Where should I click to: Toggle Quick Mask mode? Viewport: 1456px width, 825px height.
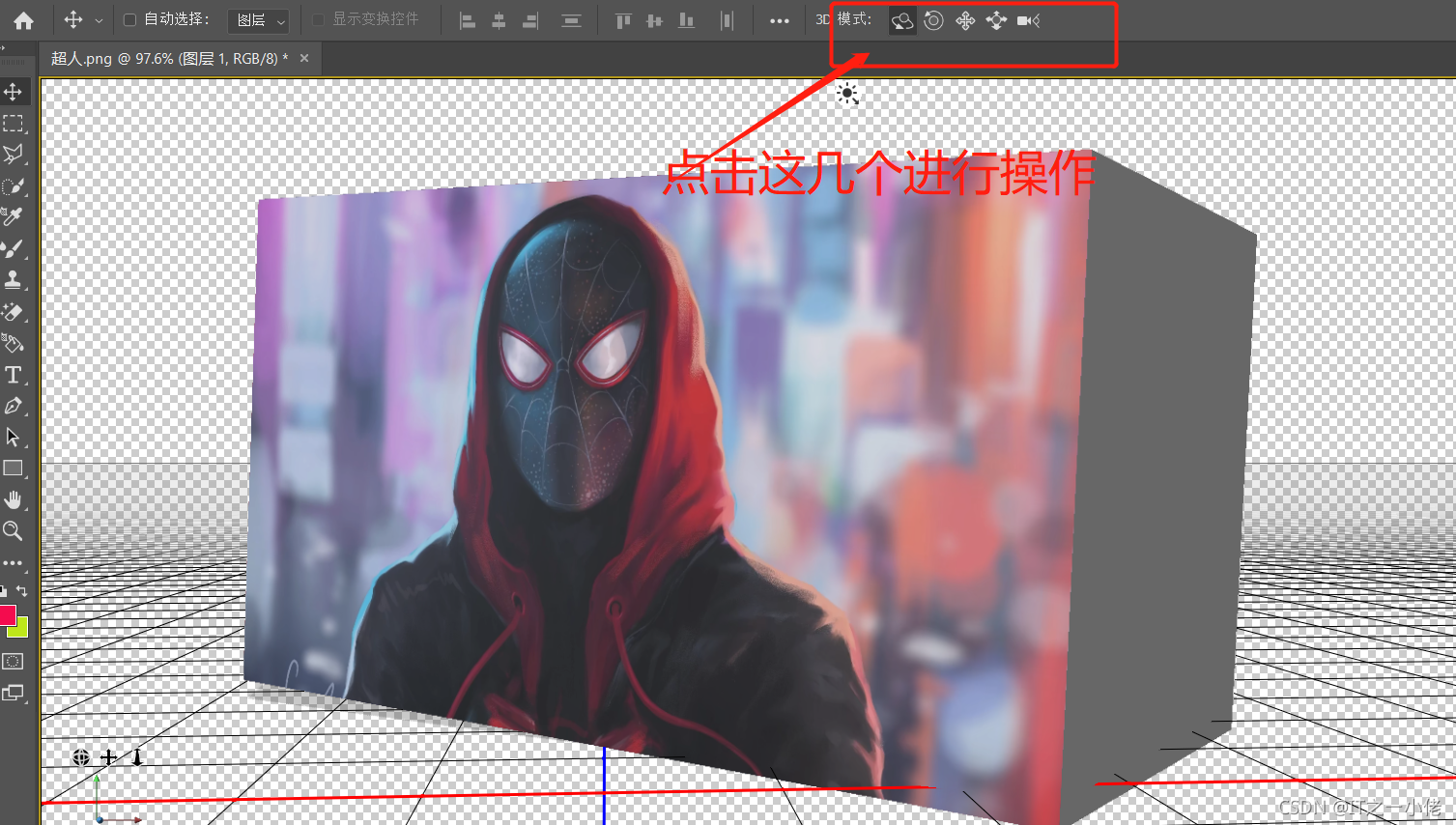[13, 662]
